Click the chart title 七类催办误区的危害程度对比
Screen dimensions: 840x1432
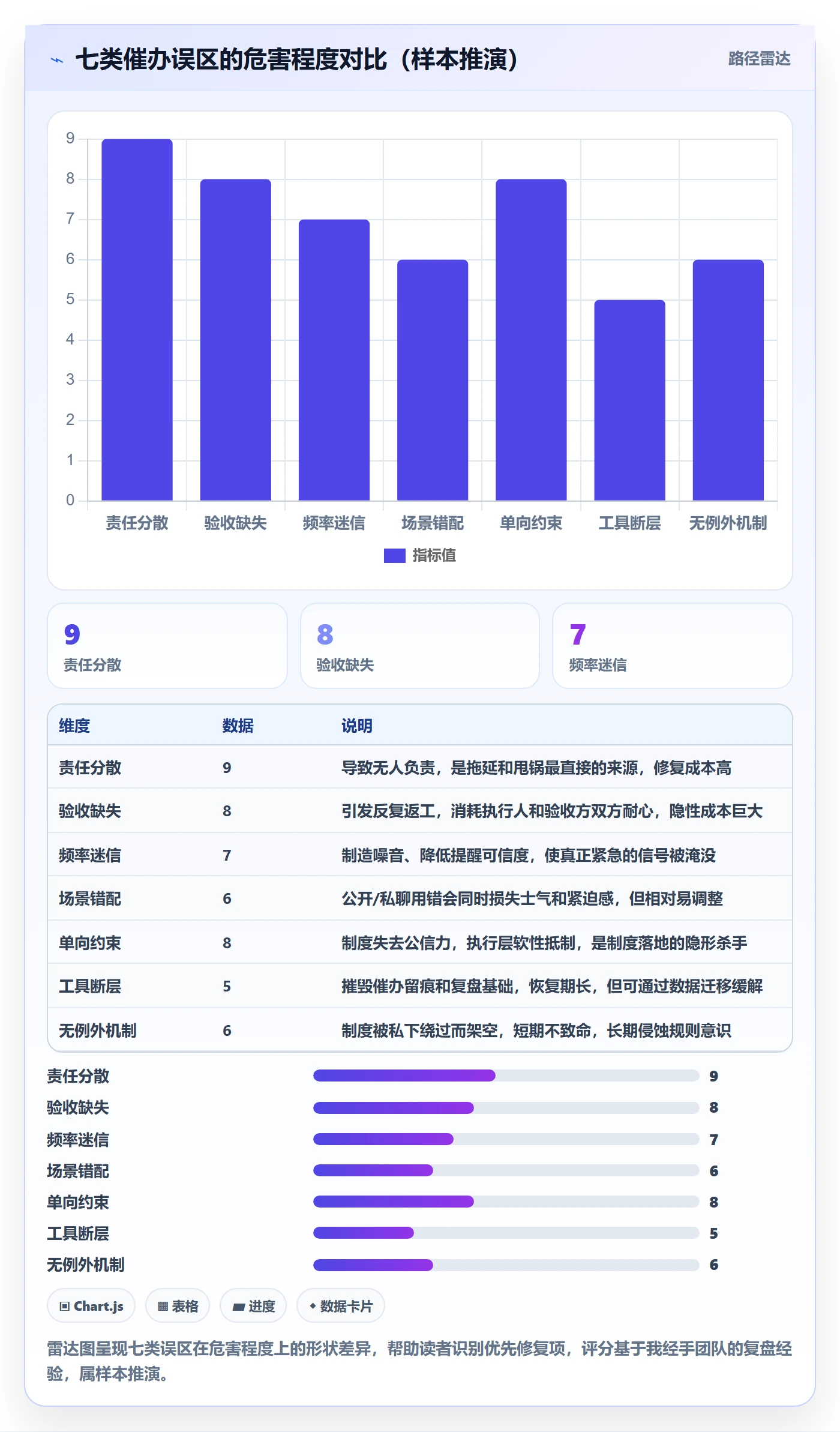click(x=298, y=59)
